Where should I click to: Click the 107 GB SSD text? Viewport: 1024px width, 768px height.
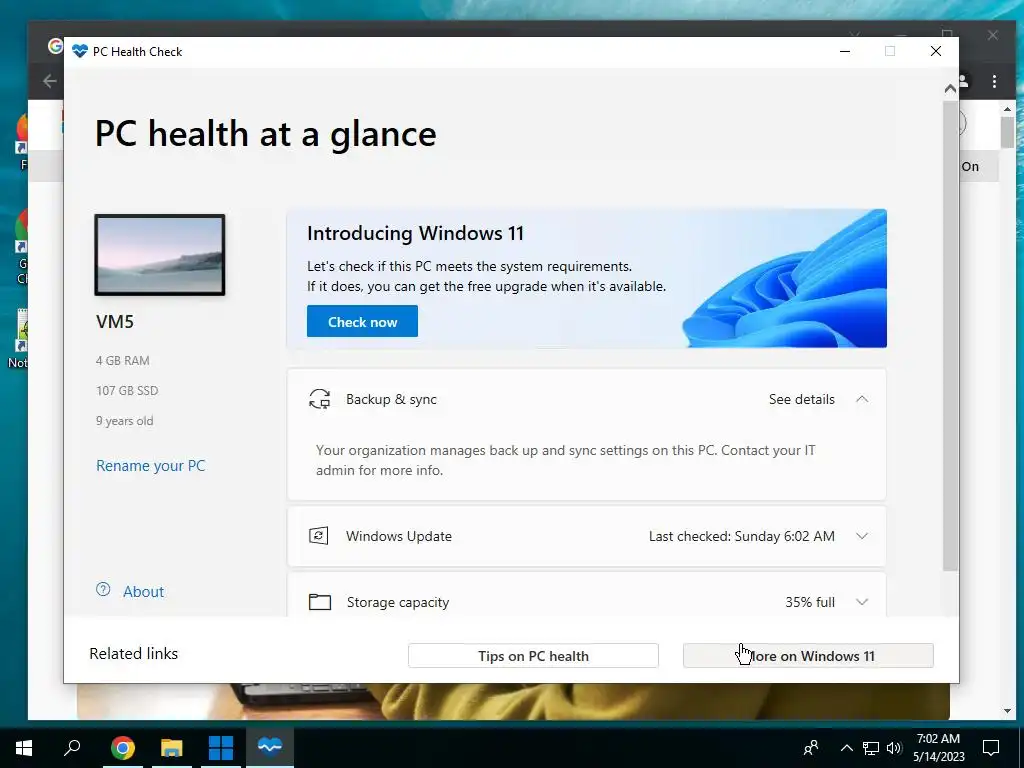pyautogui.click(x=127, y=391)
